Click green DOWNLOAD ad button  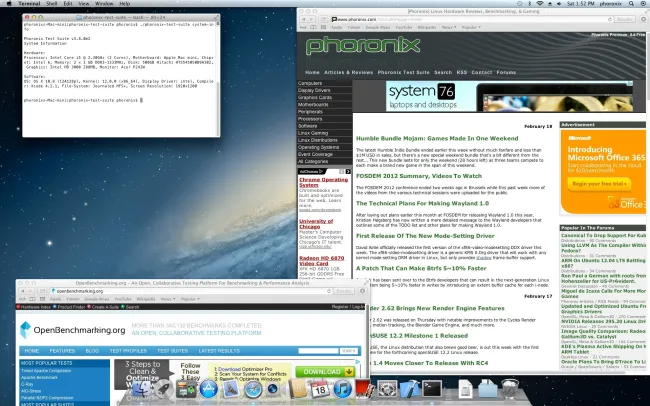point(325,372)
